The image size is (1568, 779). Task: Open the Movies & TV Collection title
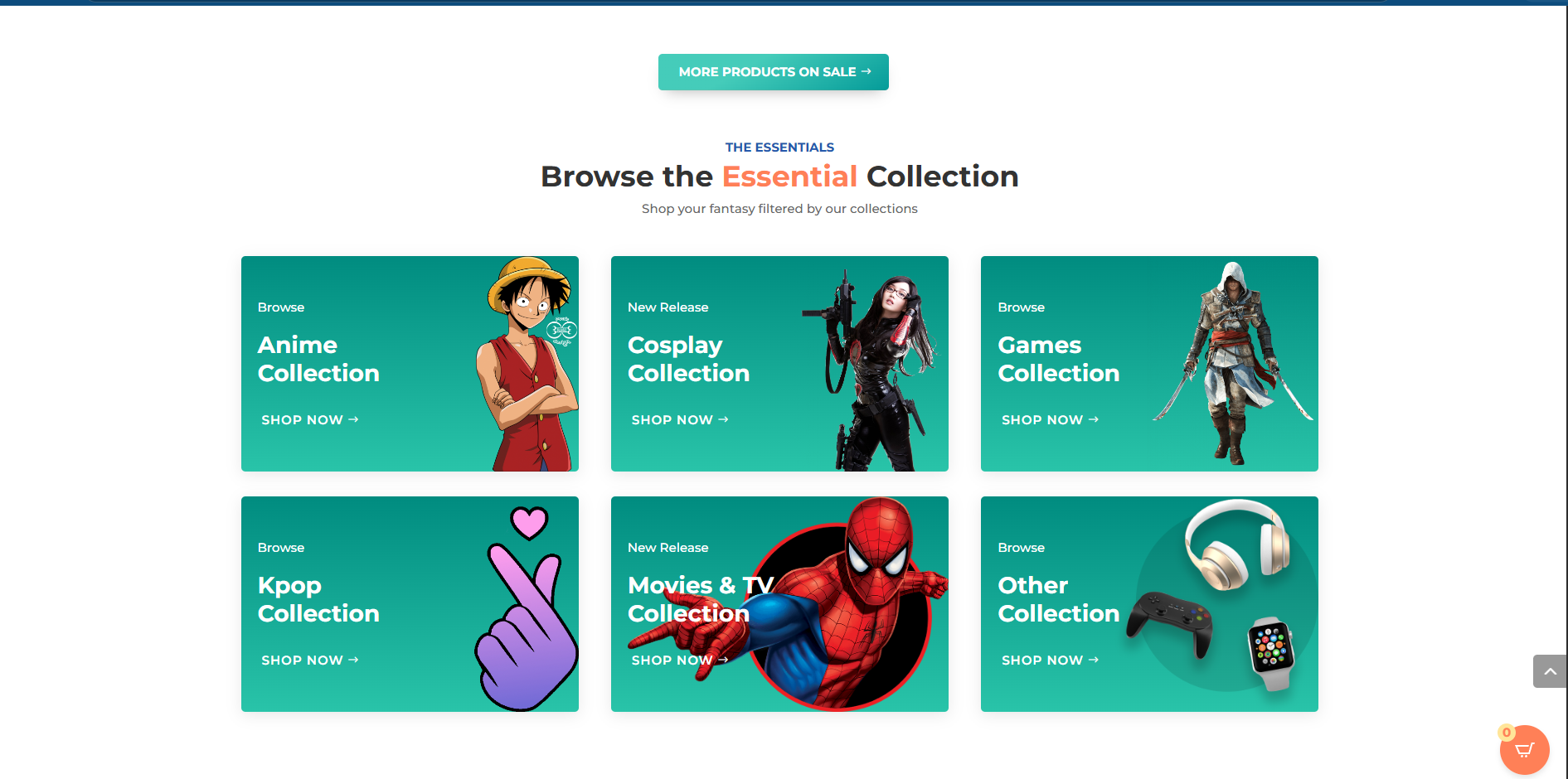tap(701, 599)
